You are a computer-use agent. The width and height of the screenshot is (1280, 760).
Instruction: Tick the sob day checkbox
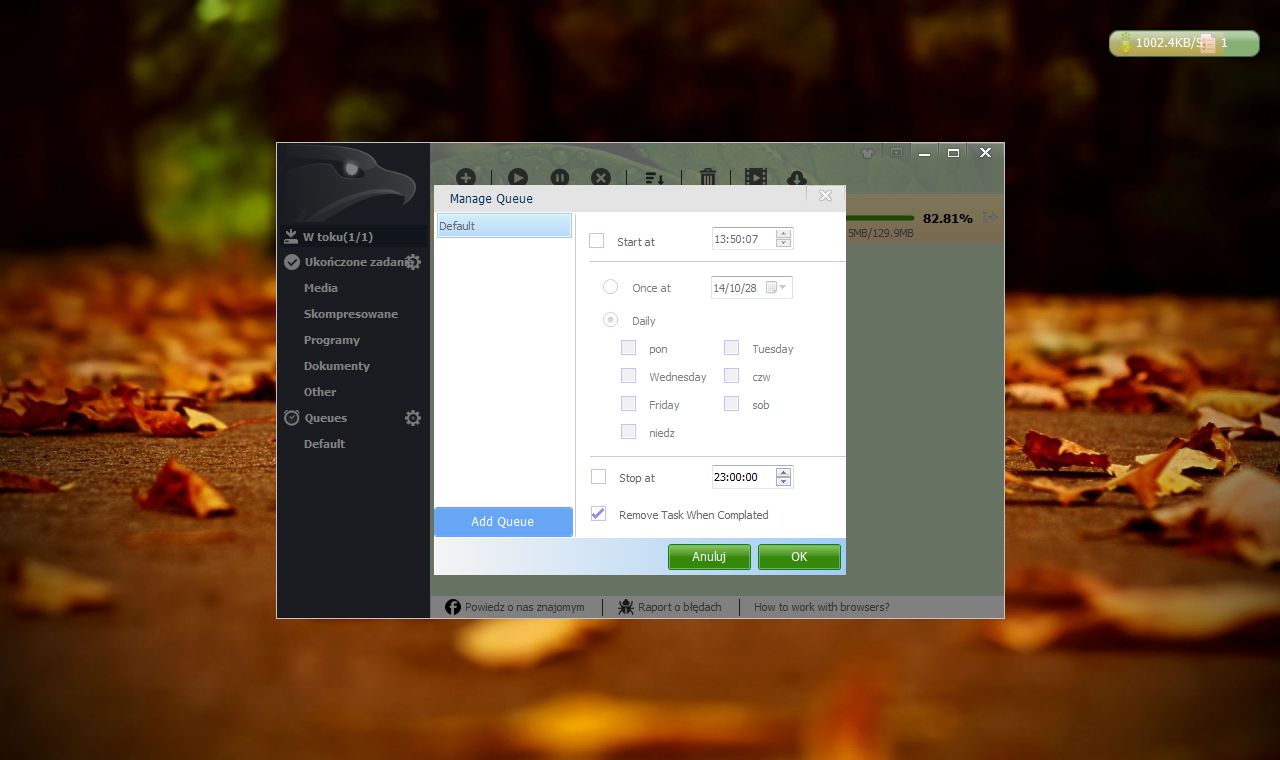(732, 404)
